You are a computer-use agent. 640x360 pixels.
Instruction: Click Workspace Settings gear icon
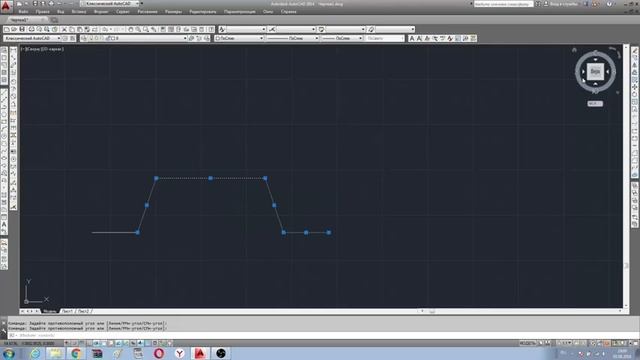point(65,38)
